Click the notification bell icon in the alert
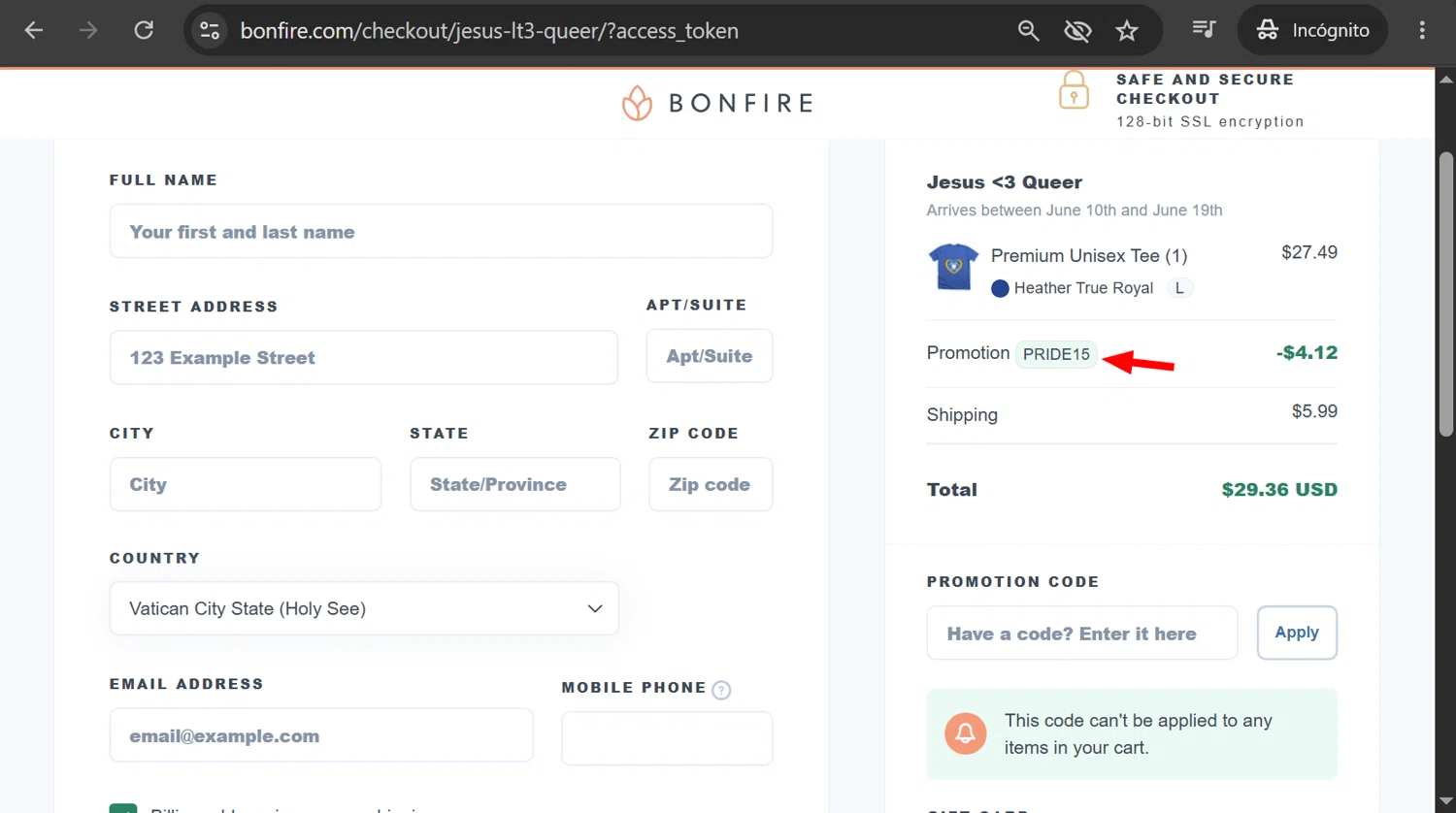 point(966,733)
